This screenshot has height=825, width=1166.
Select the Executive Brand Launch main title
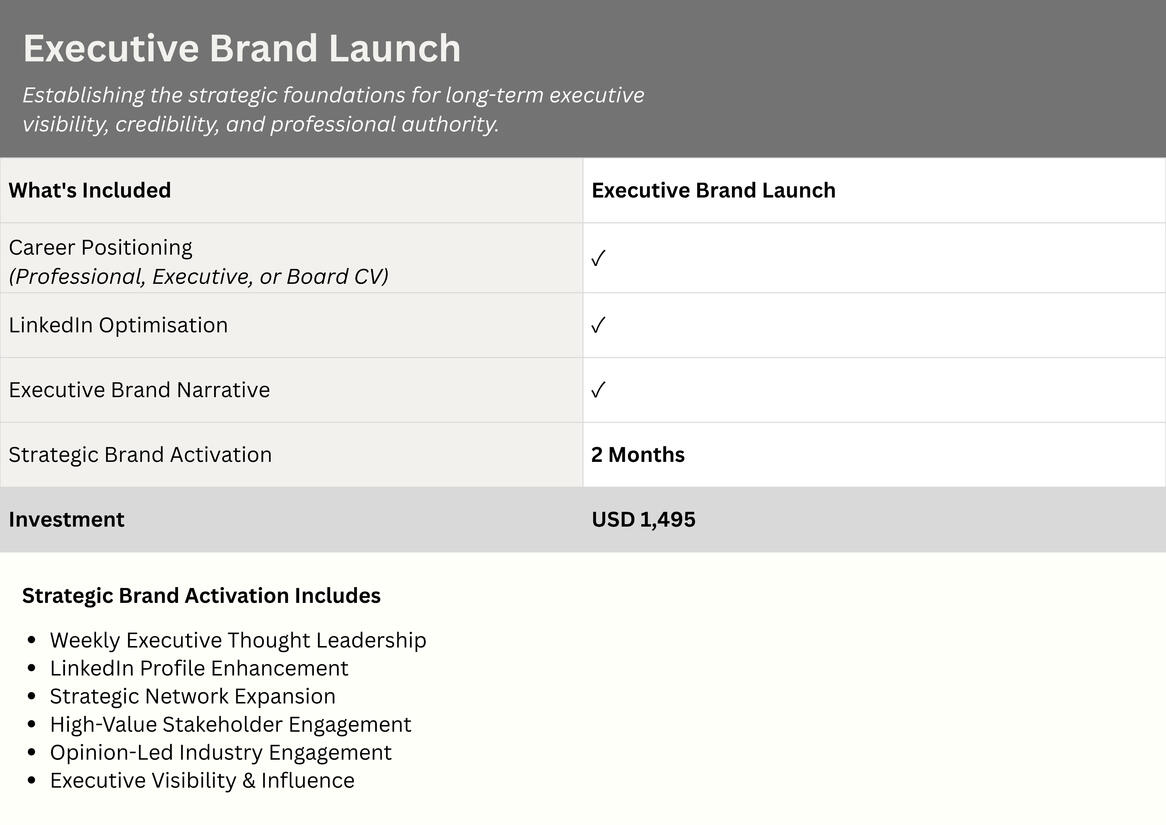[242, 48]
